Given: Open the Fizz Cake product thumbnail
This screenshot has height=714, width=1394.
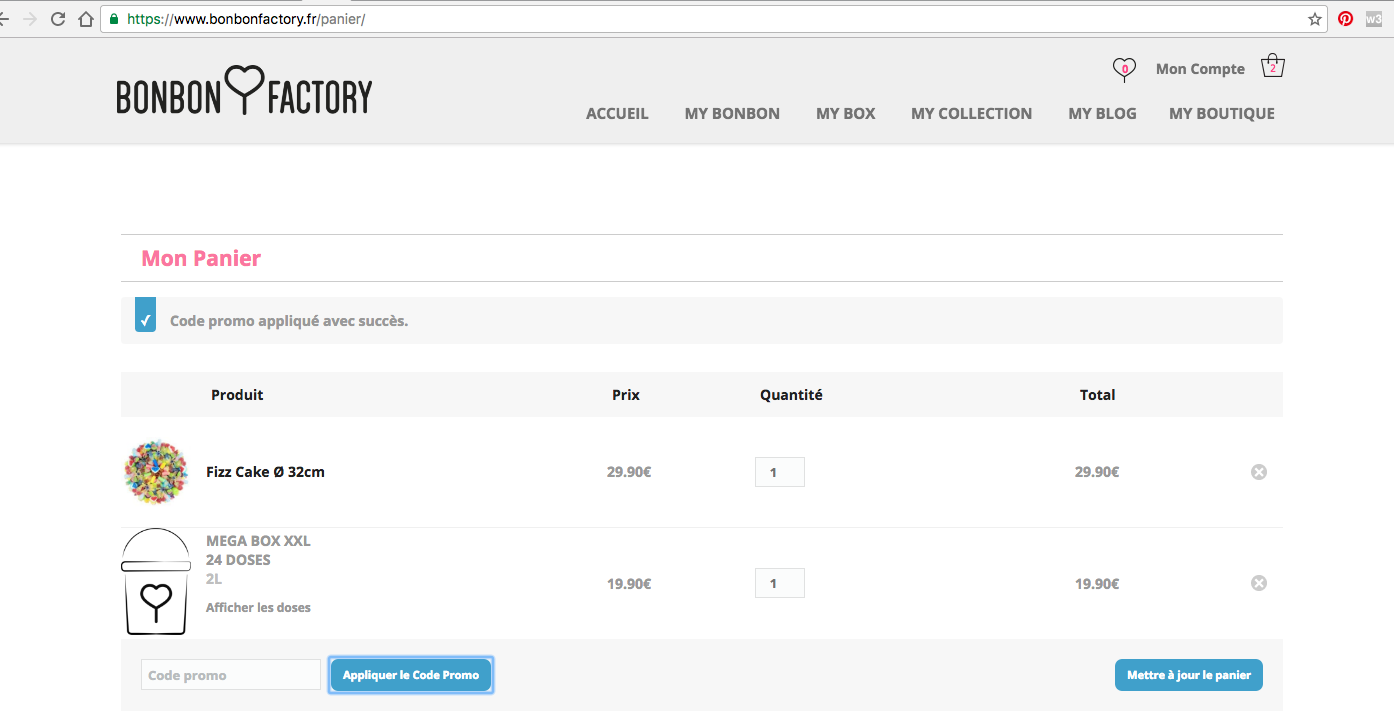Looking at the screenshot, I should tap(156, 471).
